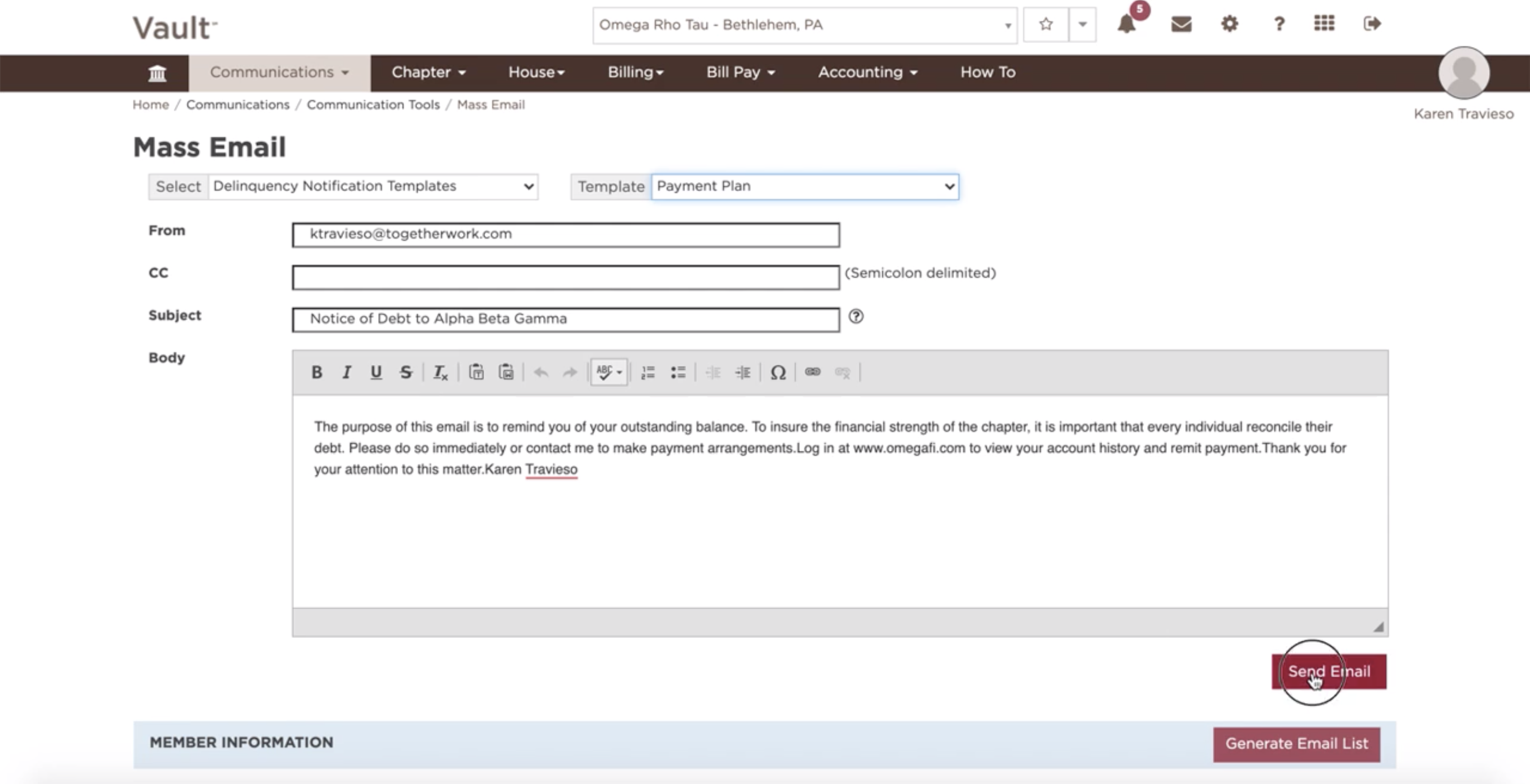The width and height of the screenshot is (1530, 784).
Task: Click the logout arrow icon
Action: pos(1372,24)
